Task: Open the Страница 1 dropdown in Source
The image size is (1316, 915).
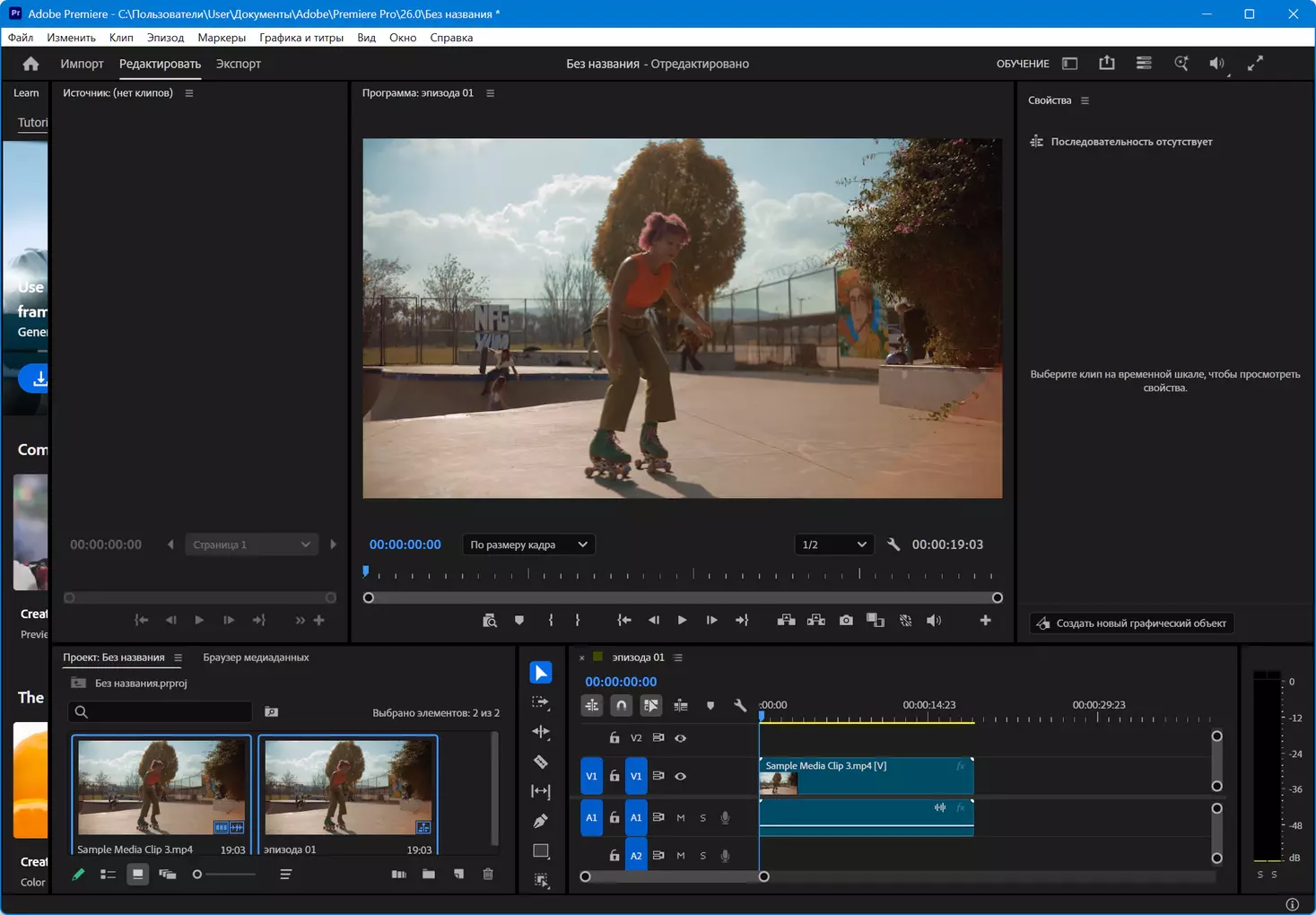Action: pos(251,545)
